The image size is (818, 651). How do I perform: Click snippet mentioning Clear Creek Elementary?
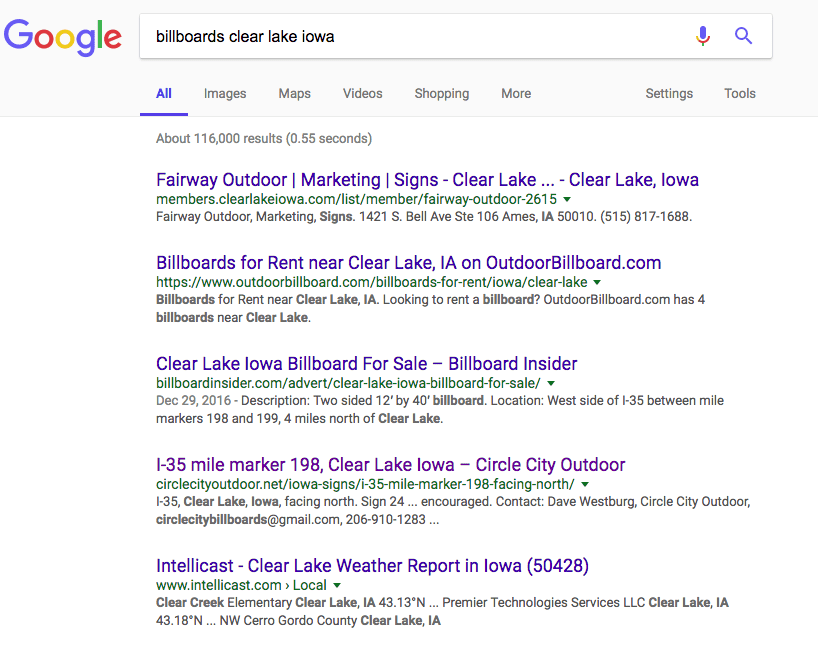coord(442,611)
